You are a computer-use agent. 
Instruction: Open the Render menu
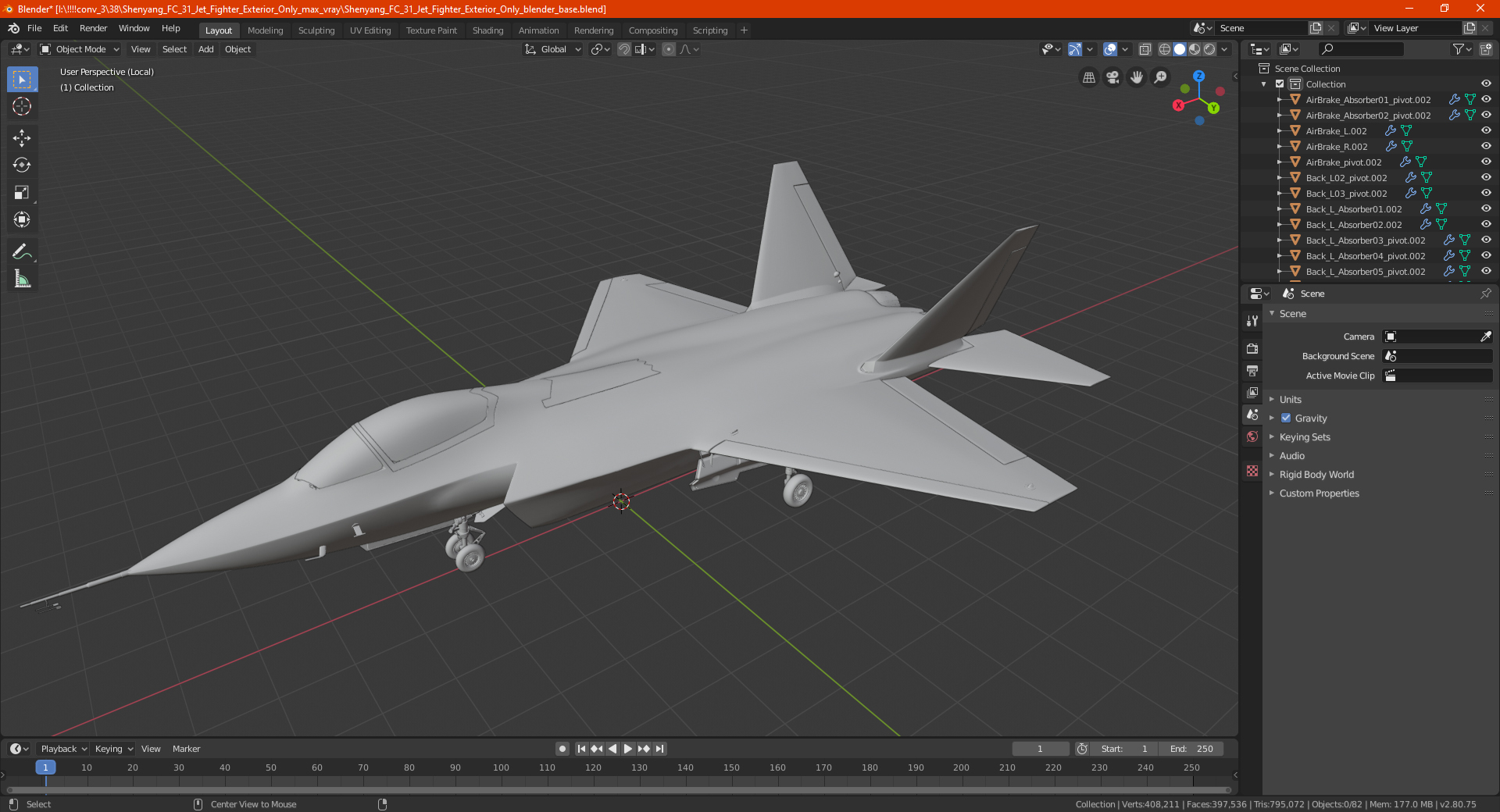pyautogui.click(x=93, y=28)
